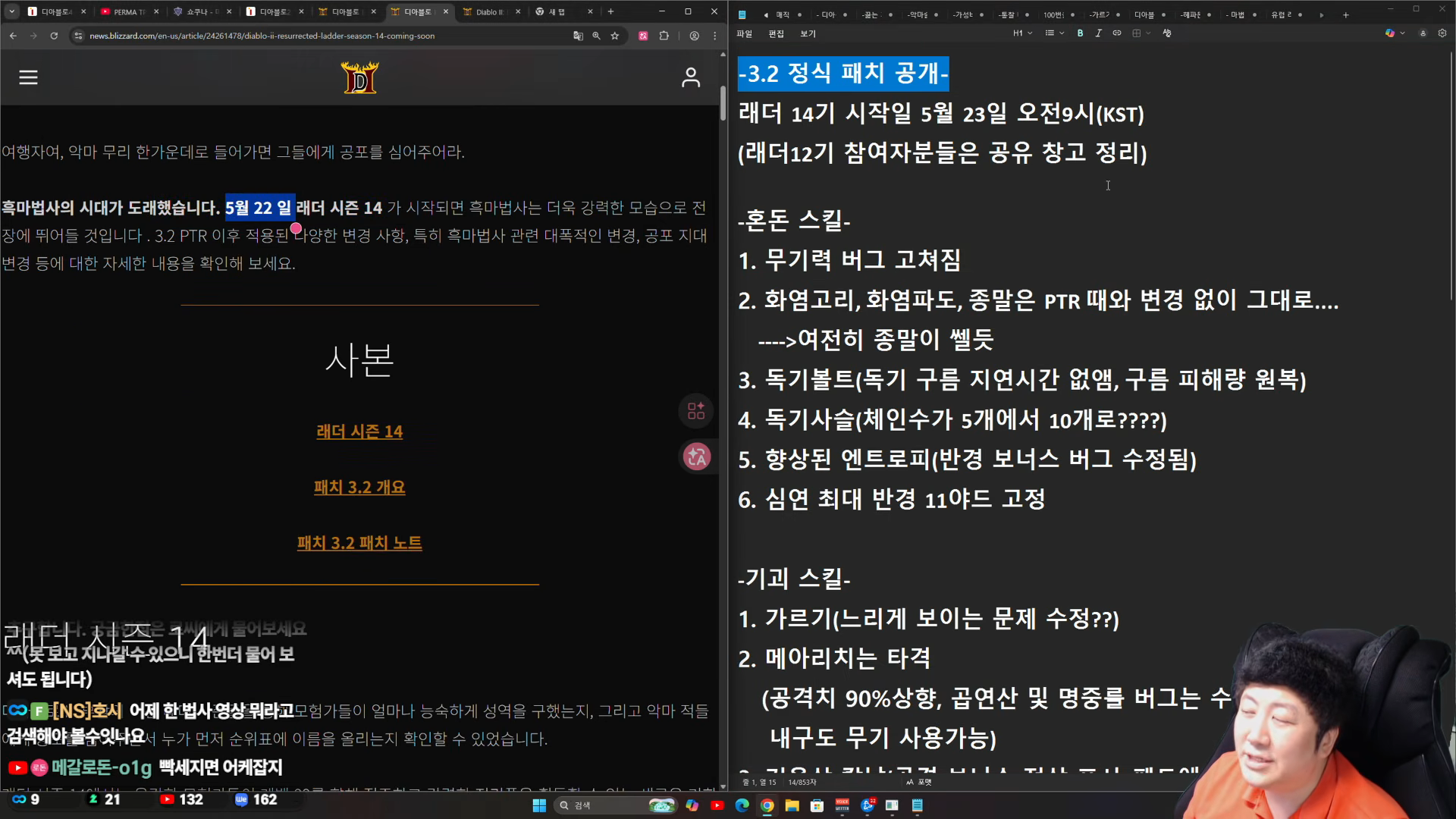Expand the list style dropdown in Notepad
The width and height of the screenshot is (1456, 819).
pyautogui.click(x=1062, y=33)
